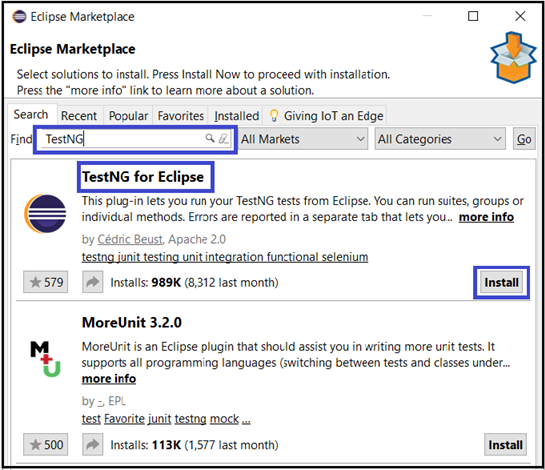The width and height of the screenshot is (545, 470).
Task: Switch to the Popular tab
Action: (128, 116)
